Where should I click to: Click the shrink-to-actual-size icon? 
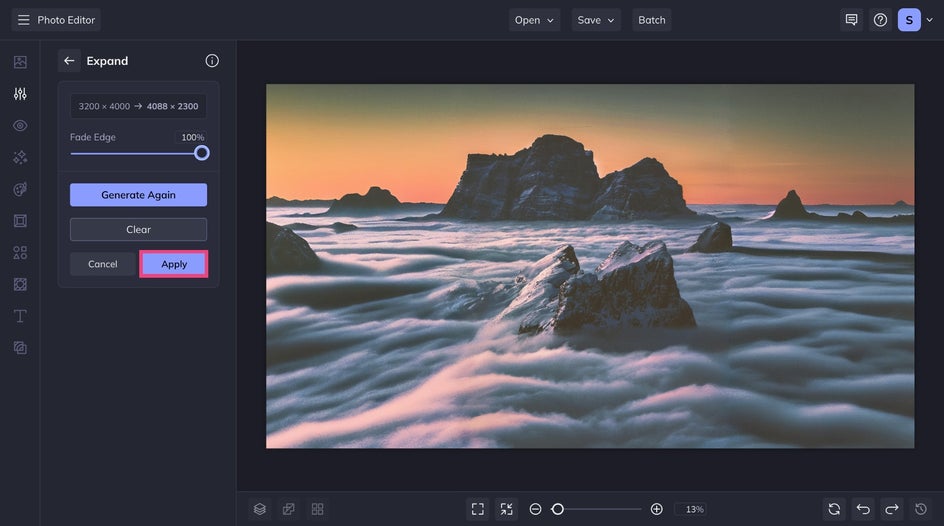tap(506, 509)
